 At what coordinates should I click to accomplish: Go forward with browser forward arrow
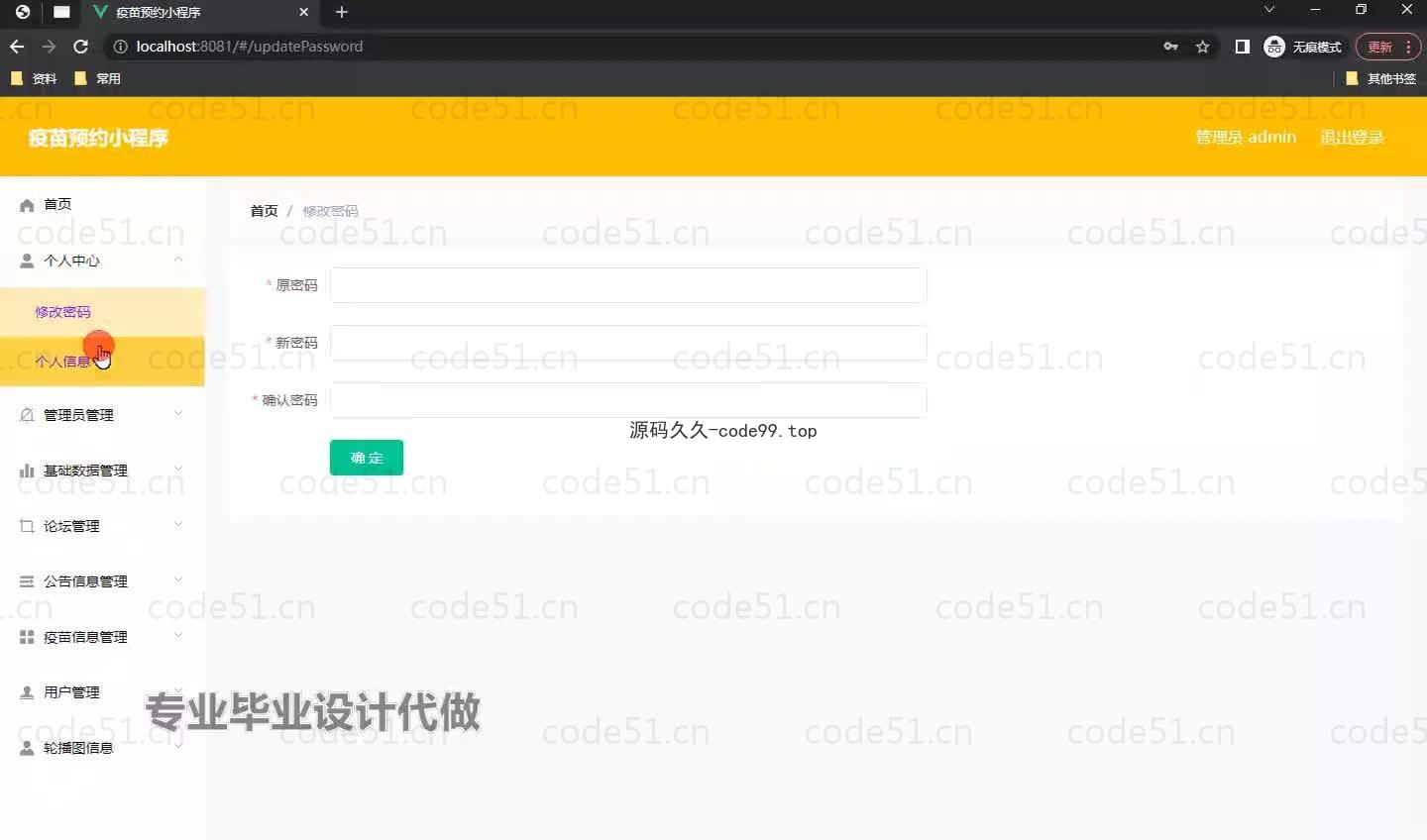[49, 47]
